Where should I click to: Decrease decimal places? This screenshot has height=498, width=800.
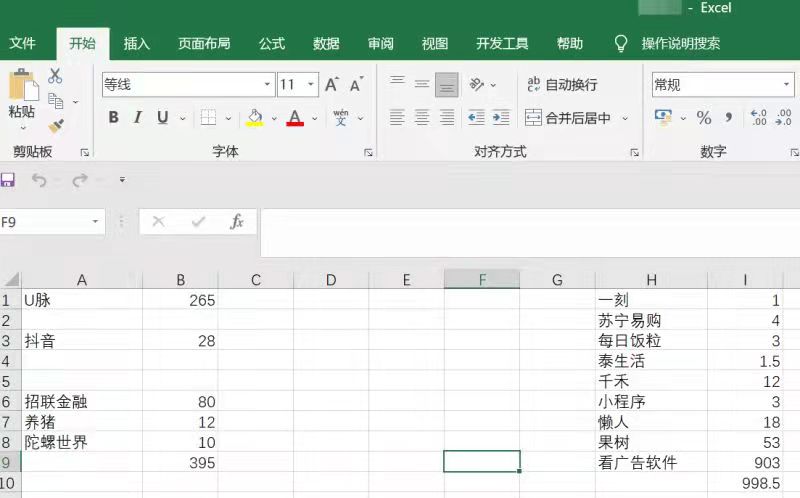[783, 118]
